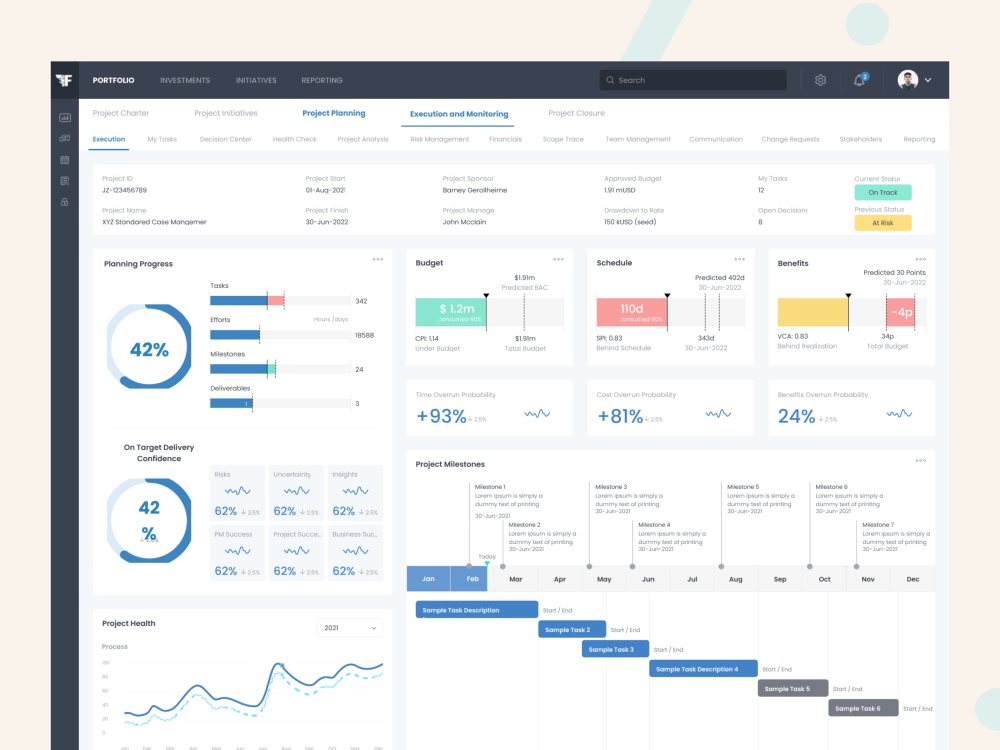Click Cost Overrun Probability trend sparkline
The width and height of the screenshot is (1000, 750).
point(718,414)
